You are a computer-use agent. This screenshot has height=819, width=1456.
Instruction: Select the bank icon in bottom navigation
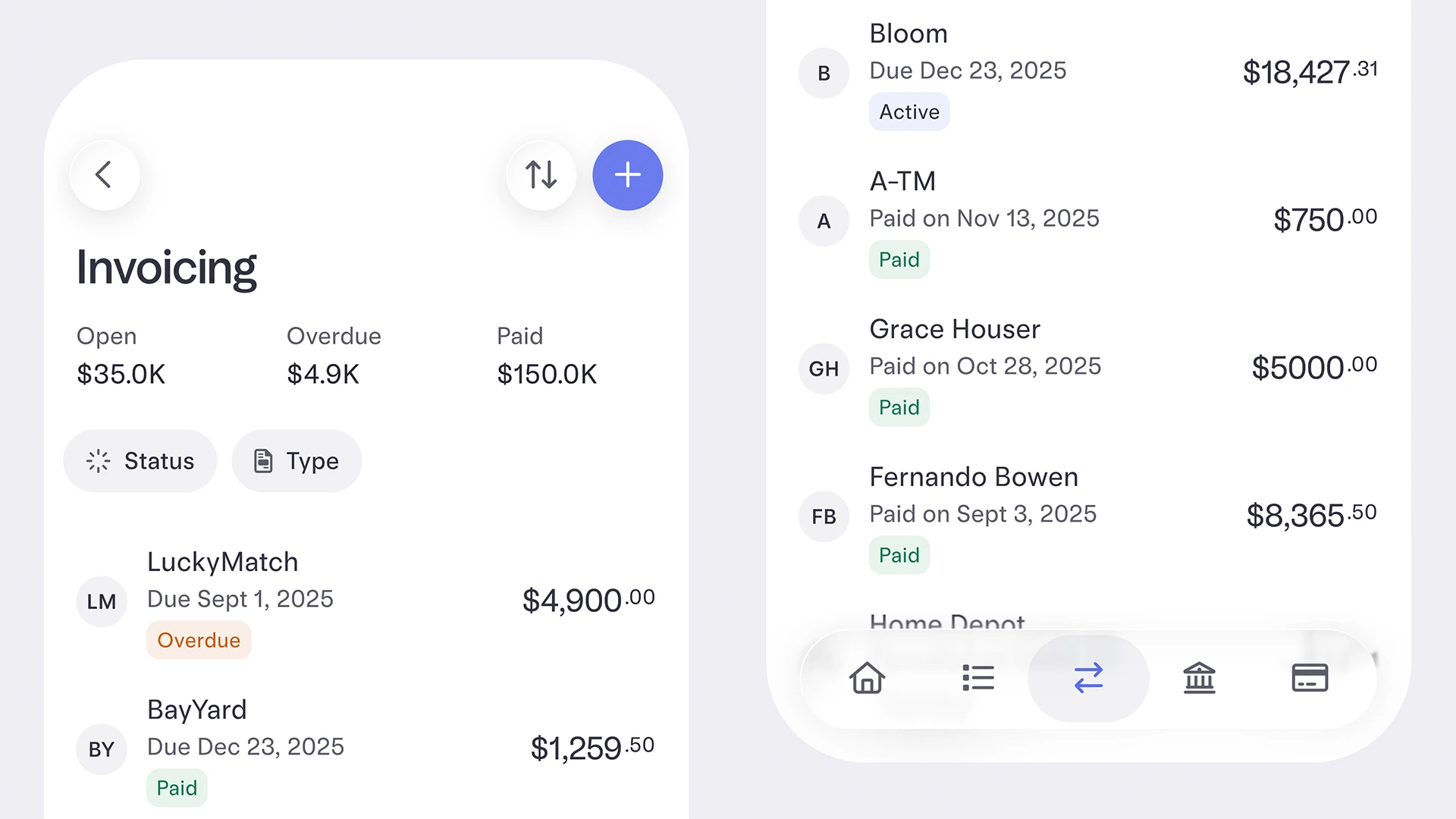pyautogui.click(x=1198, y=678)
